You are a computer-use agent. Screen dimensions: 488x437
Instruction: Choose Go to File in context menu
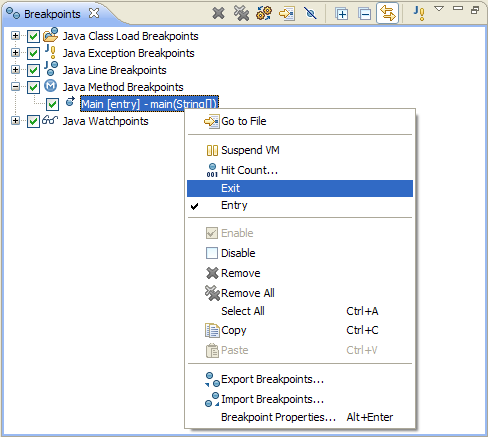coord(300,121)
